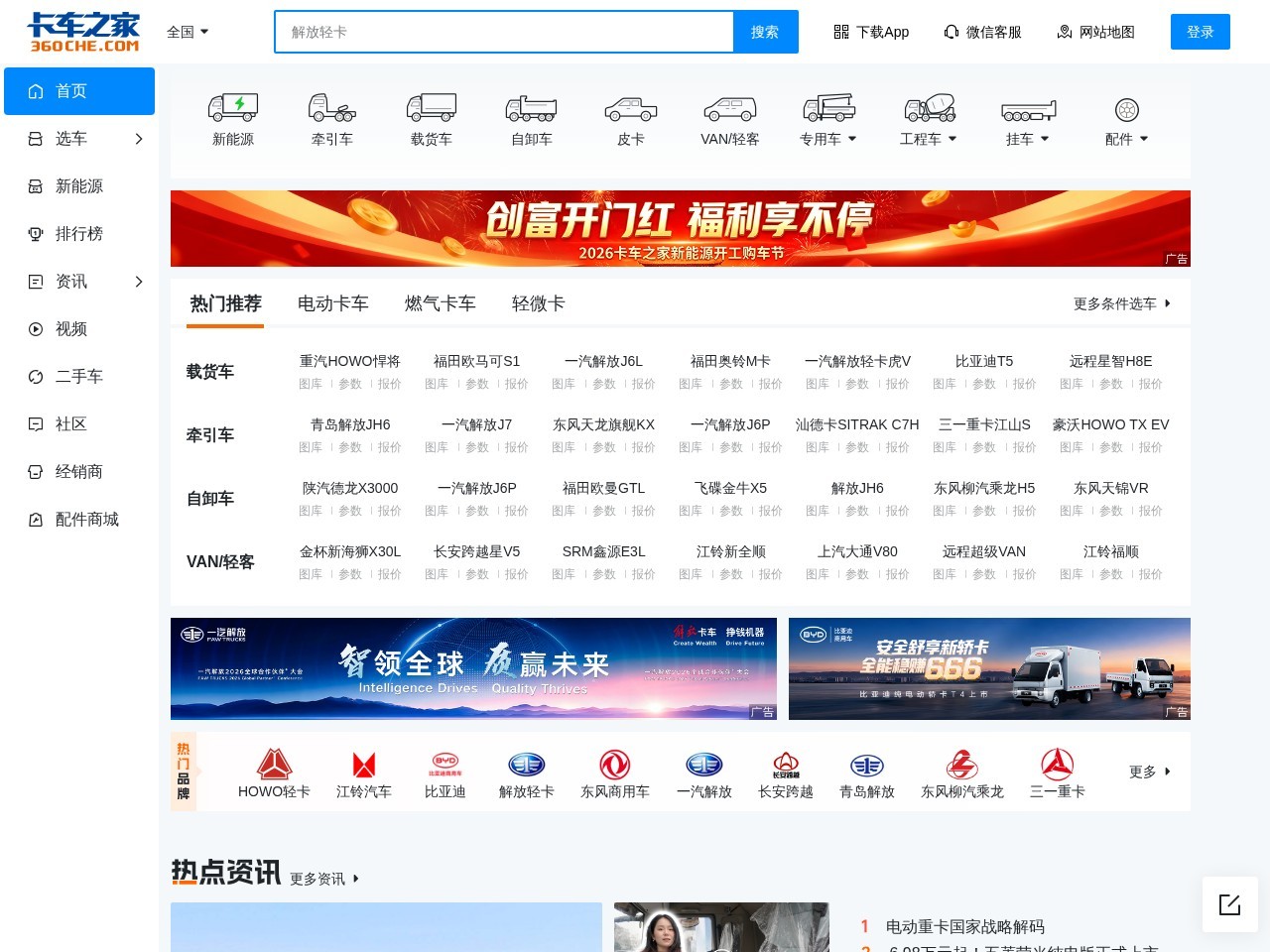
Task: Open the feedback icon at bottom right
Action: tap(1230, 904)
